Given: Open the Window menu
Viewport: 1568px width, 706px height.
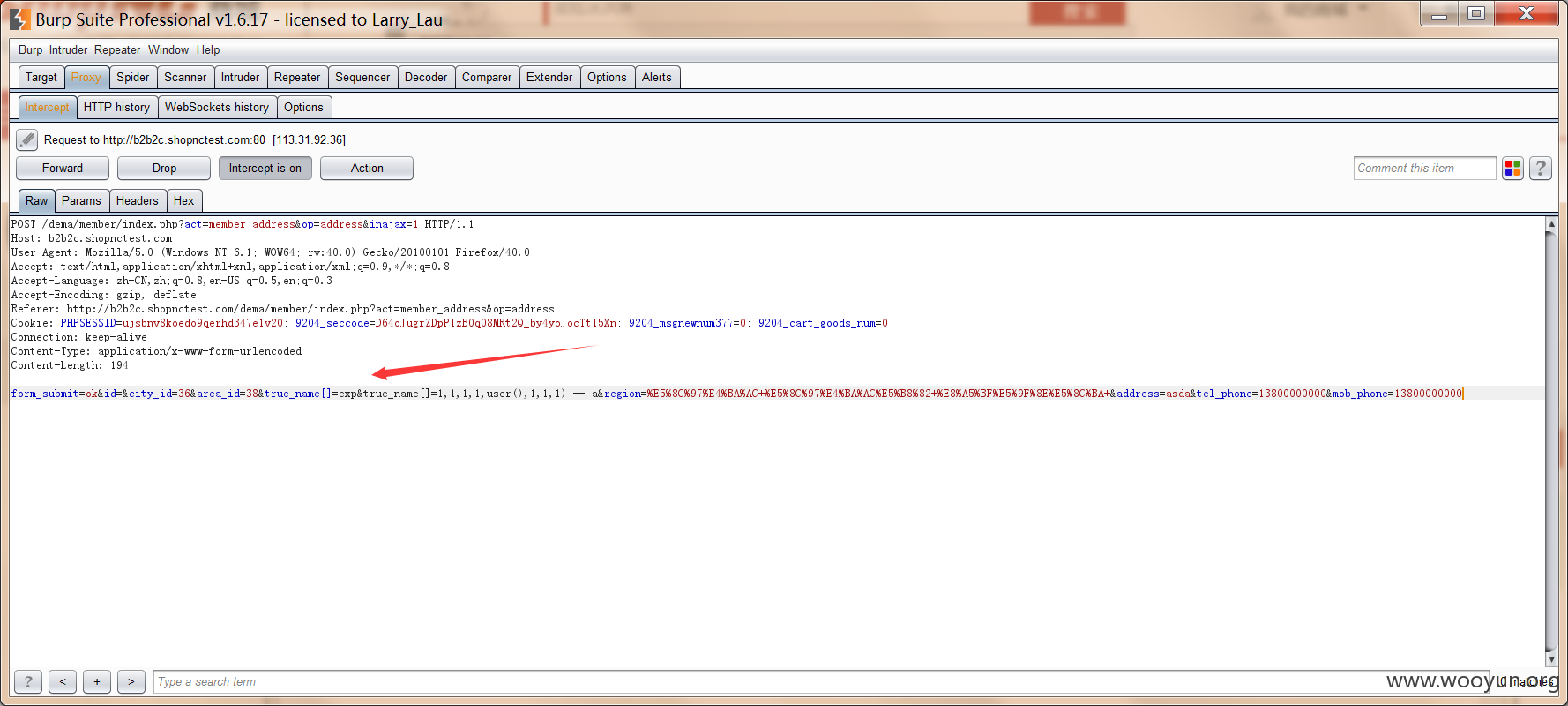Looking at the screenshot, I should point(168,50).
